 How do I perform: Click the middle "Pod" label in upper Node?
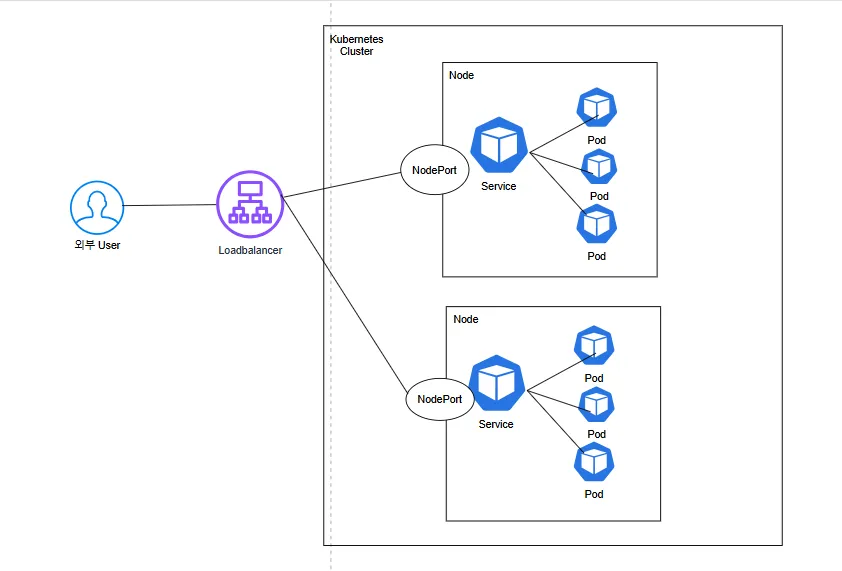click(x=599, y=196)
